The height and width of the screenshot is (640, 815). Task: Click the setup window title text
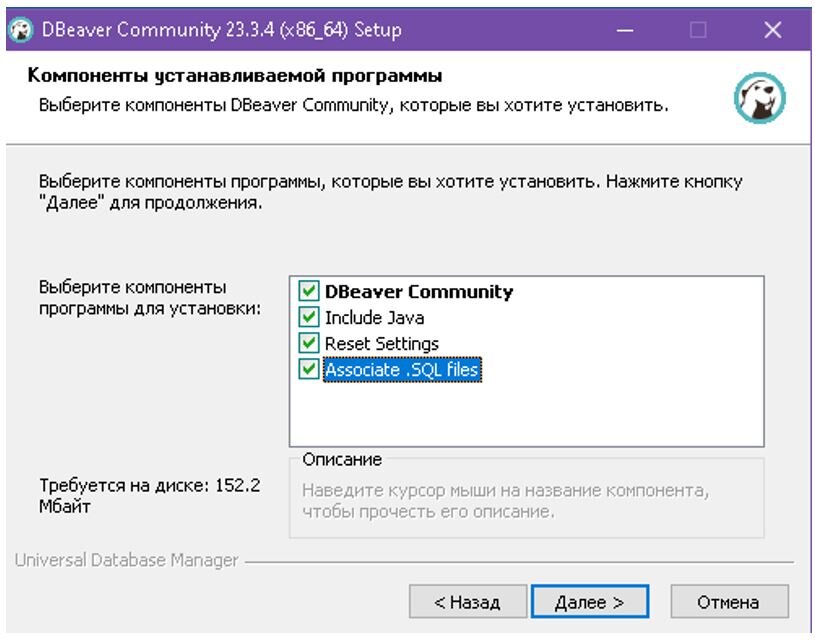tap(221, 30)
